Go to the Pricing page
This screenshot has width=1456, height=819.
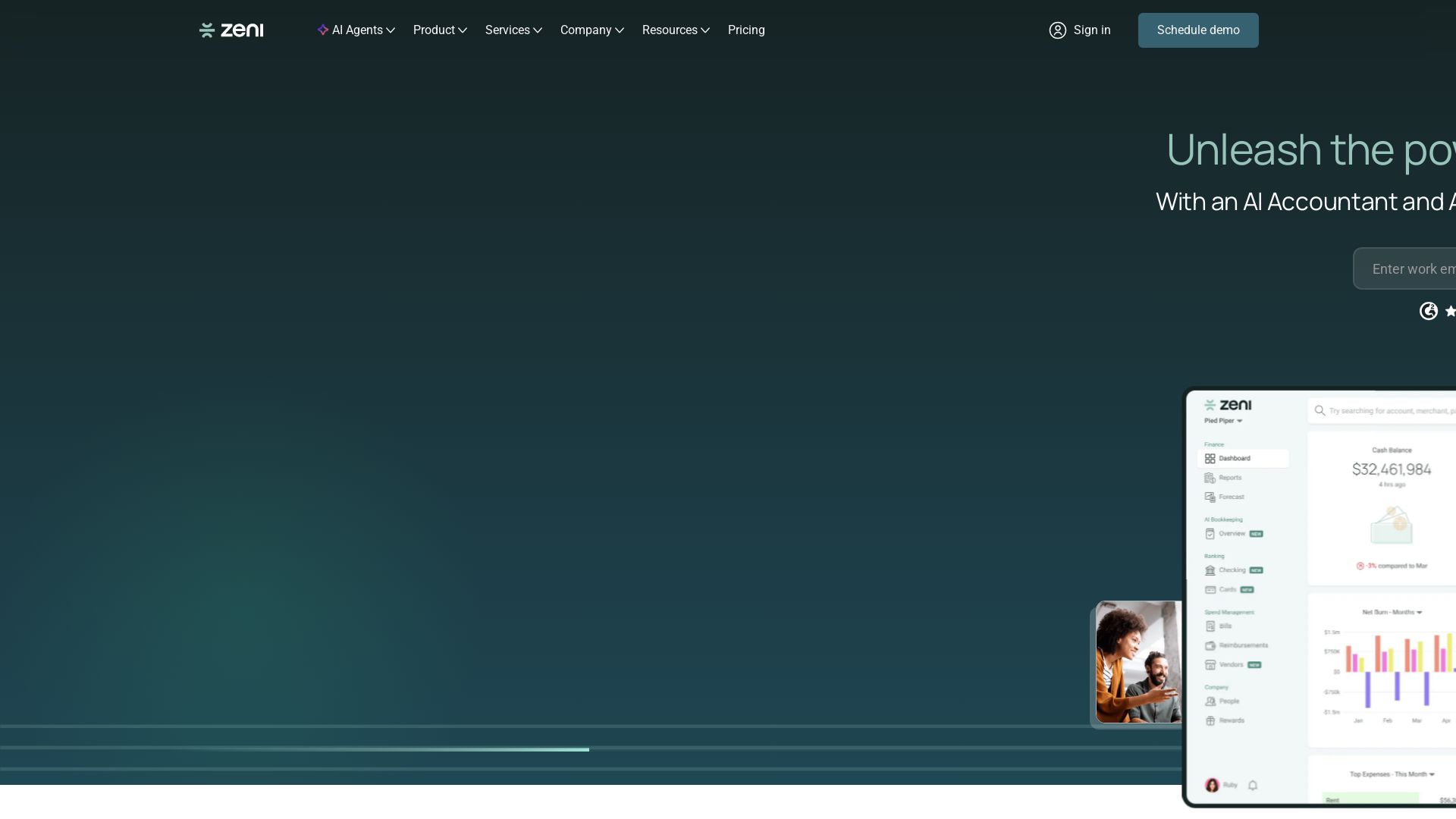point(746,30)
